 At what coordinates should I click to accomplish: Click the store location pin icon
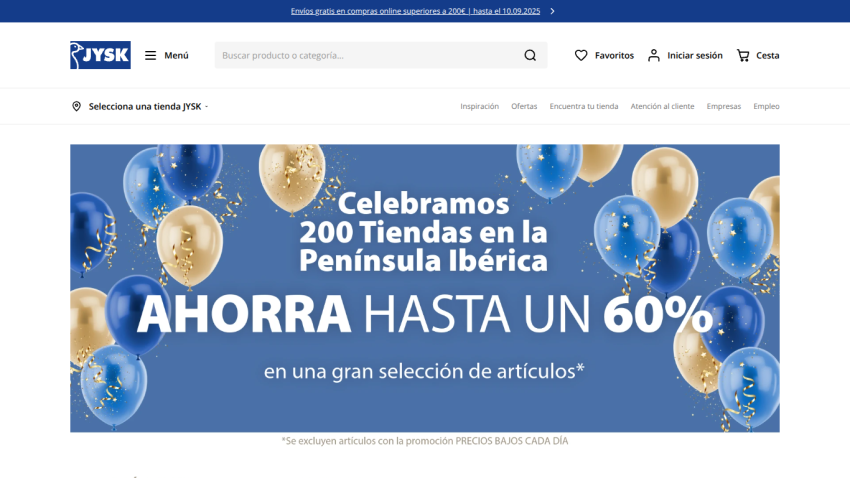[x=76, y=106]
